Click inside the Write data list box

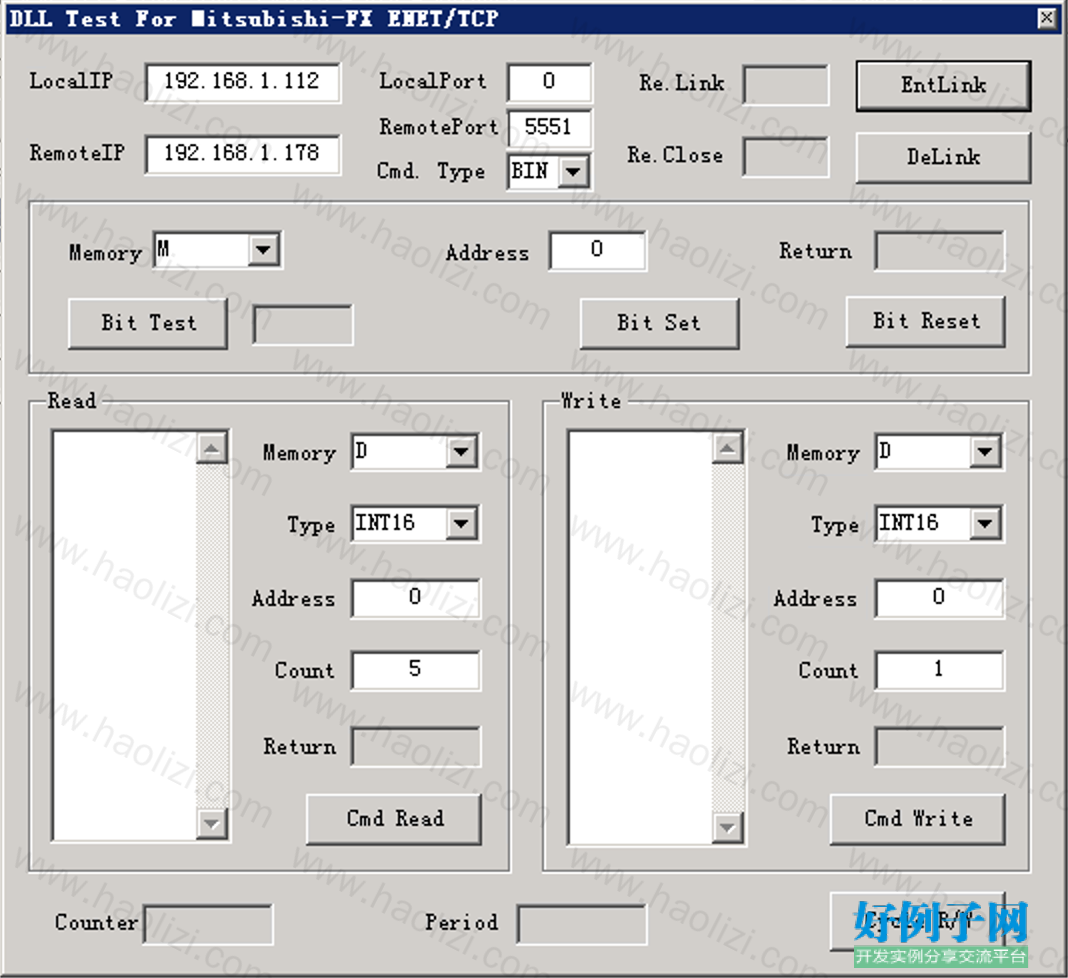[x=641, y=637]
